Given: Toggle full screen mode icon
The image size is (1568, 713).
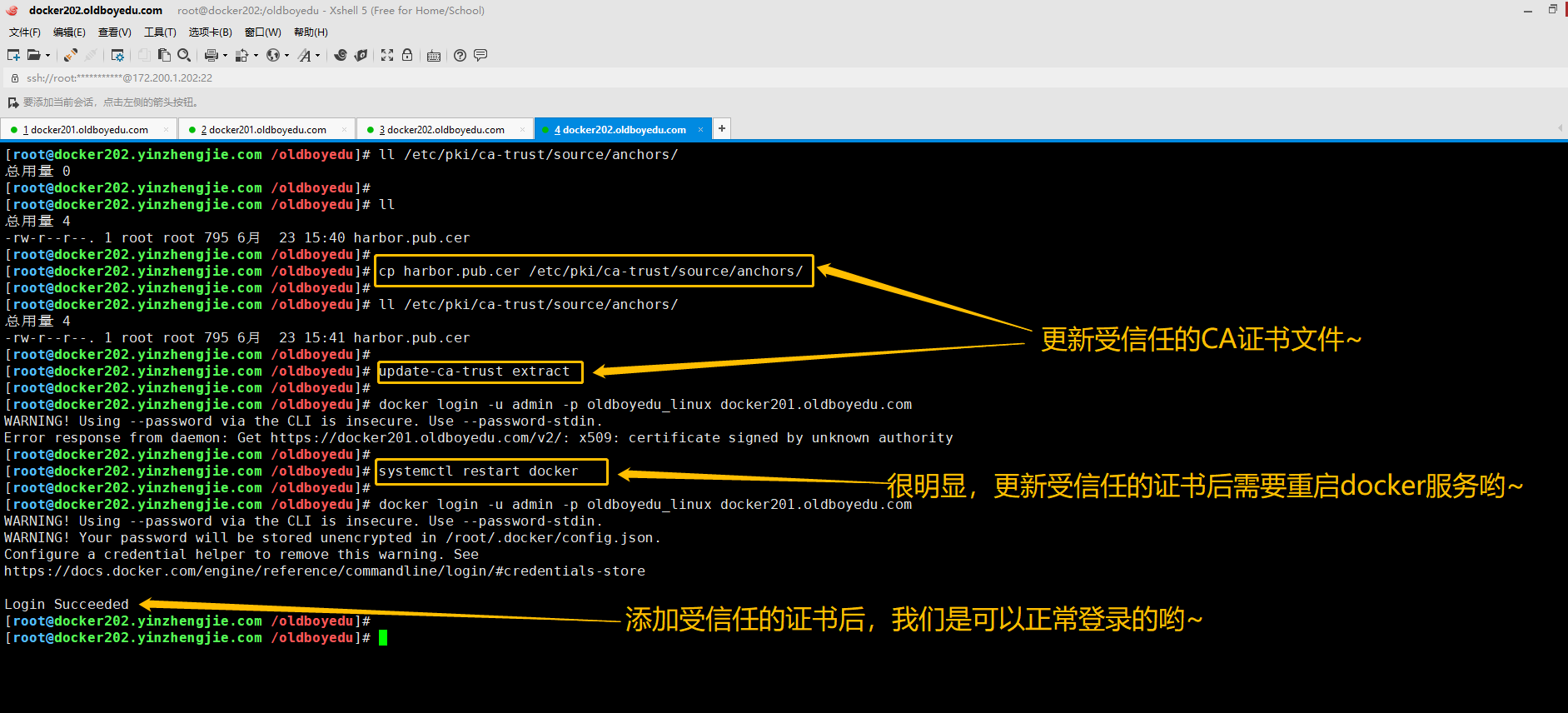Looking at the screenshot, I should 387,55.
